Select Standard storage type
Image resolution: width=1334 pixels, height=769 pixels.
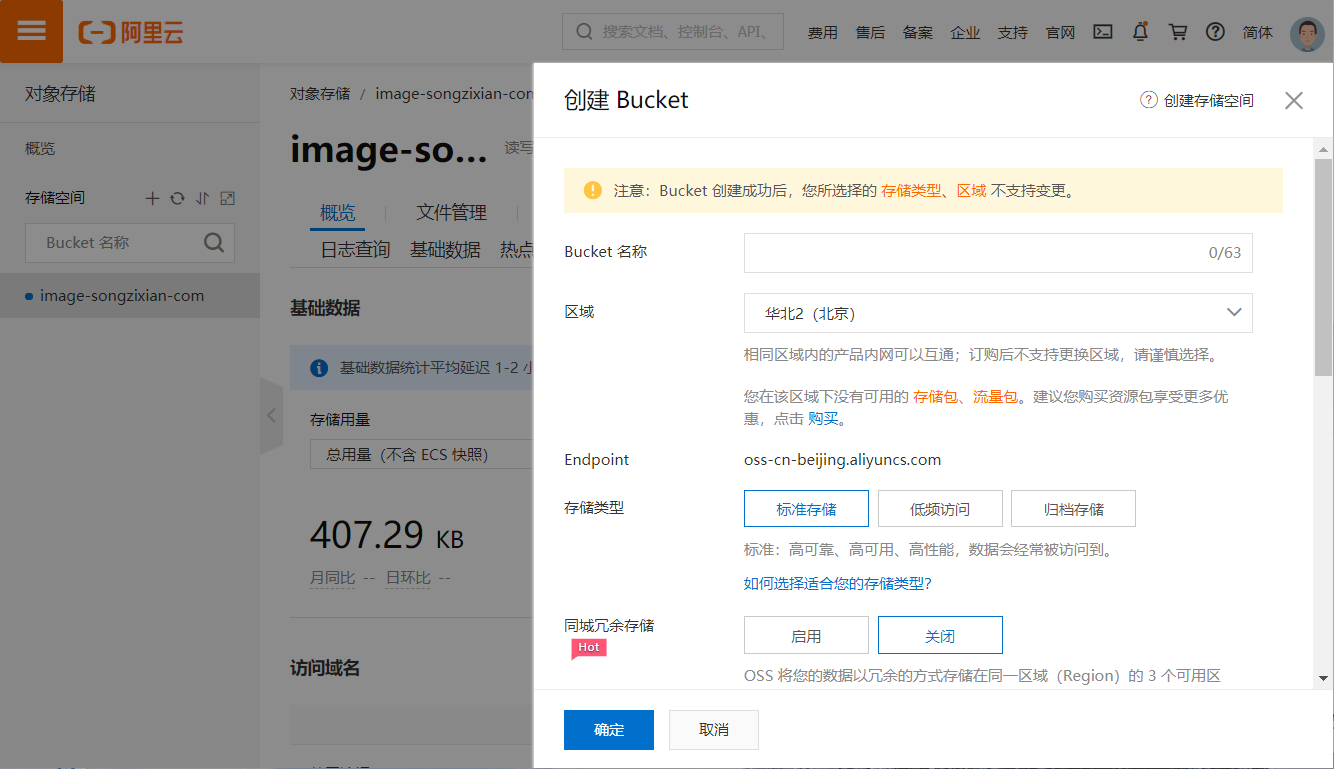(806, 509)
